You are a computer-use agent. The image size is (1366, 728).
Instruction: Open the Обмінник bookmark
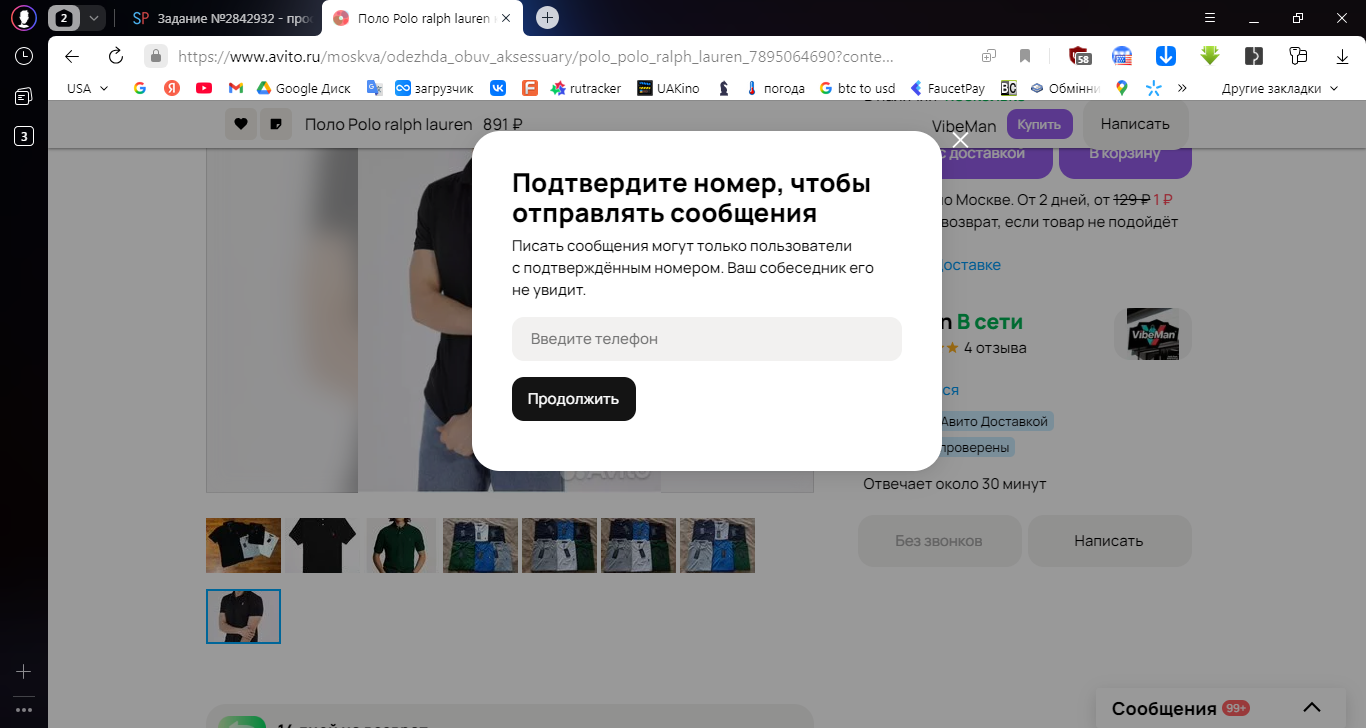[1065, 88]
